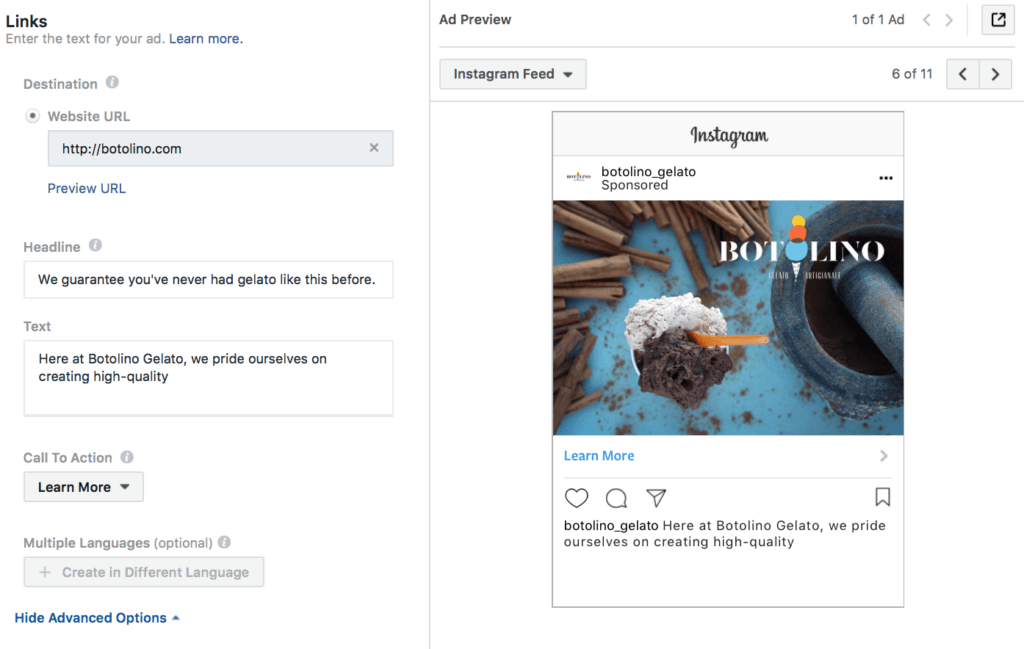Select the Website URL radio button

33,116
